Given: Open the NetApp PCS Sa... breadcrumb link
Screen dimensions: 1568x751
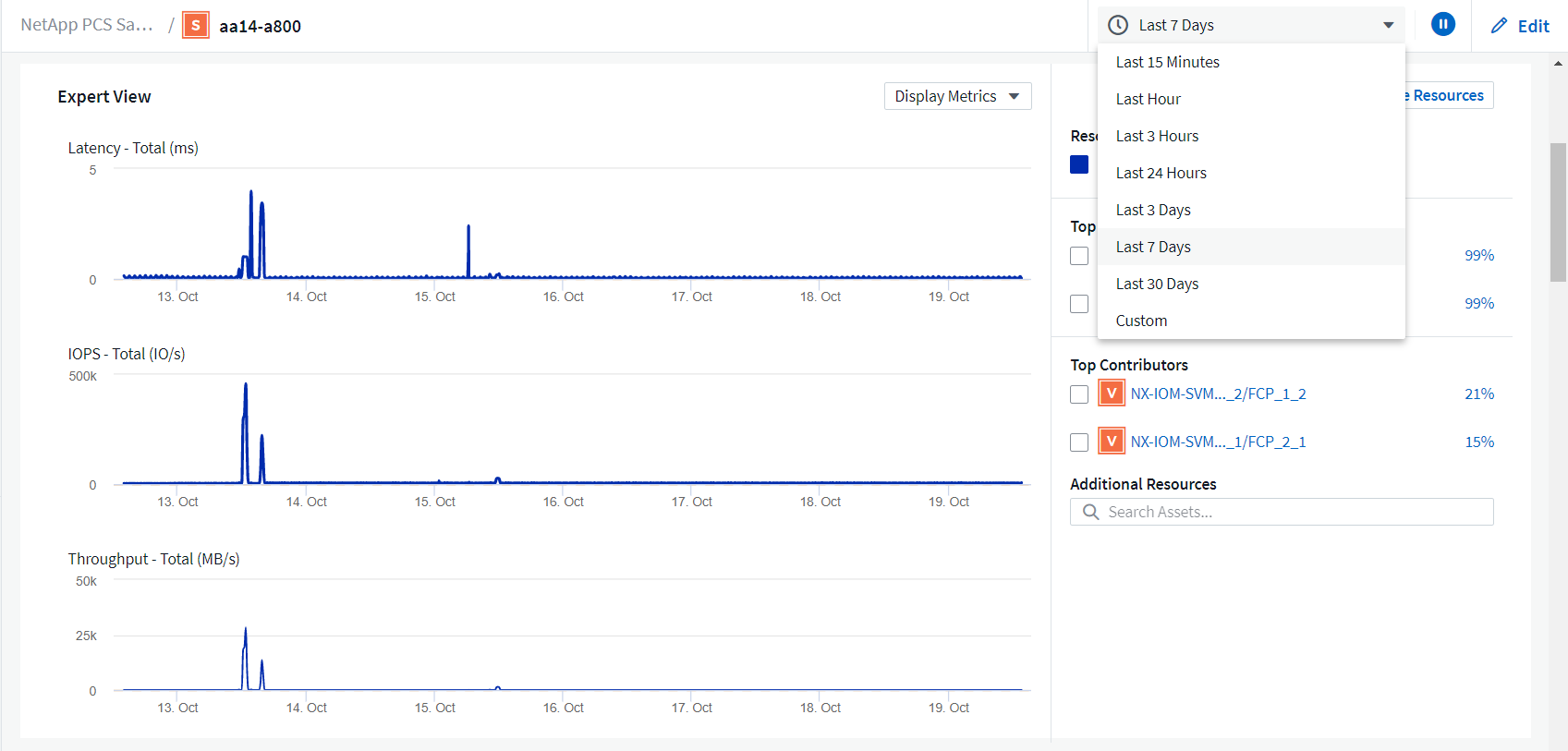Looking at the screenshot, I should tap(87, 25).
